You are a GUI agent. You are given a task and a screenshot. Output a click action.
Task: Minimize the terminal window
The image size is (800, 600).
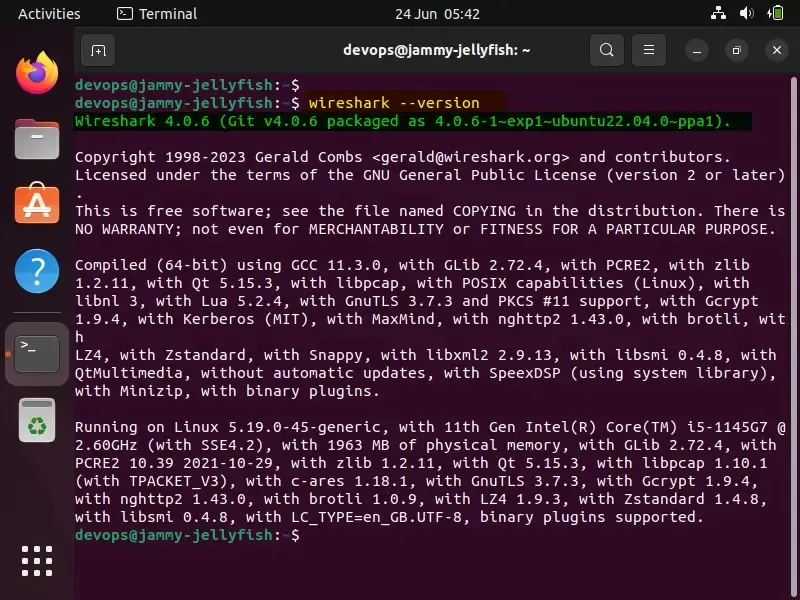[695, 50]
